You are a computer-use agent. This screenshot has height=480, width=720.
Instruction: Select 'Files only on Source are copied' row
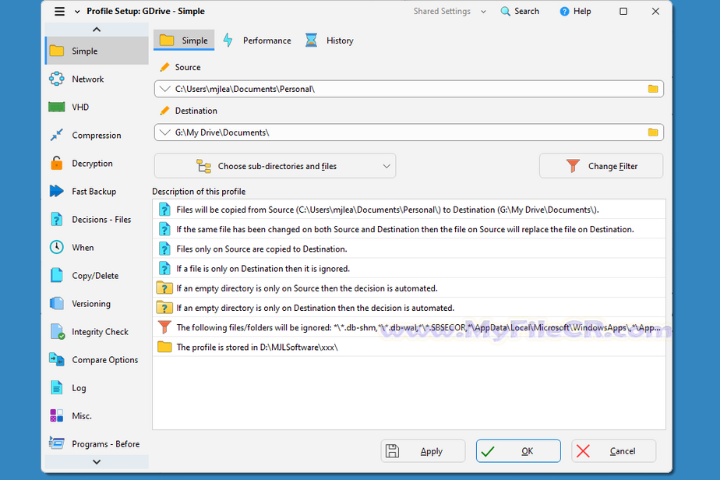(x=409, y=249)
